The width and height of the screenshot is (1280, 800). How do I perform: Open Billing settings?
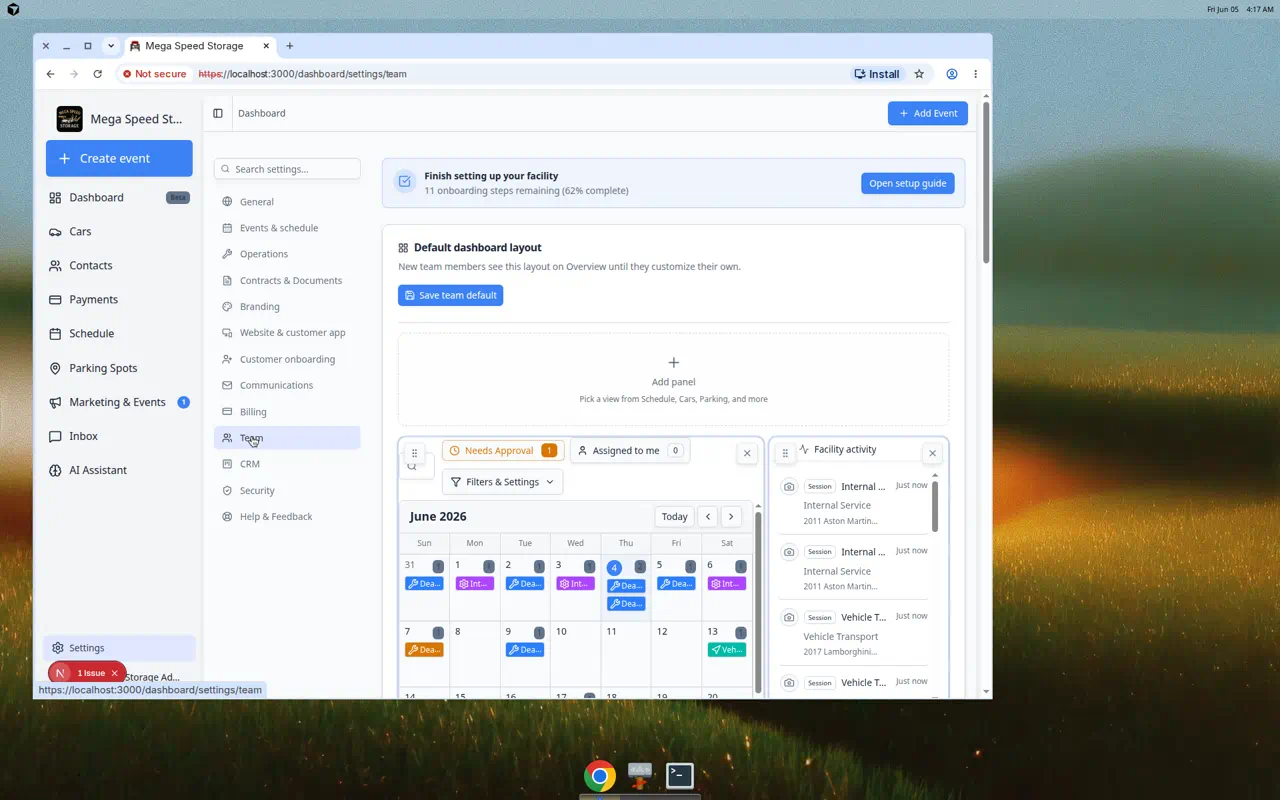point(287,412)
